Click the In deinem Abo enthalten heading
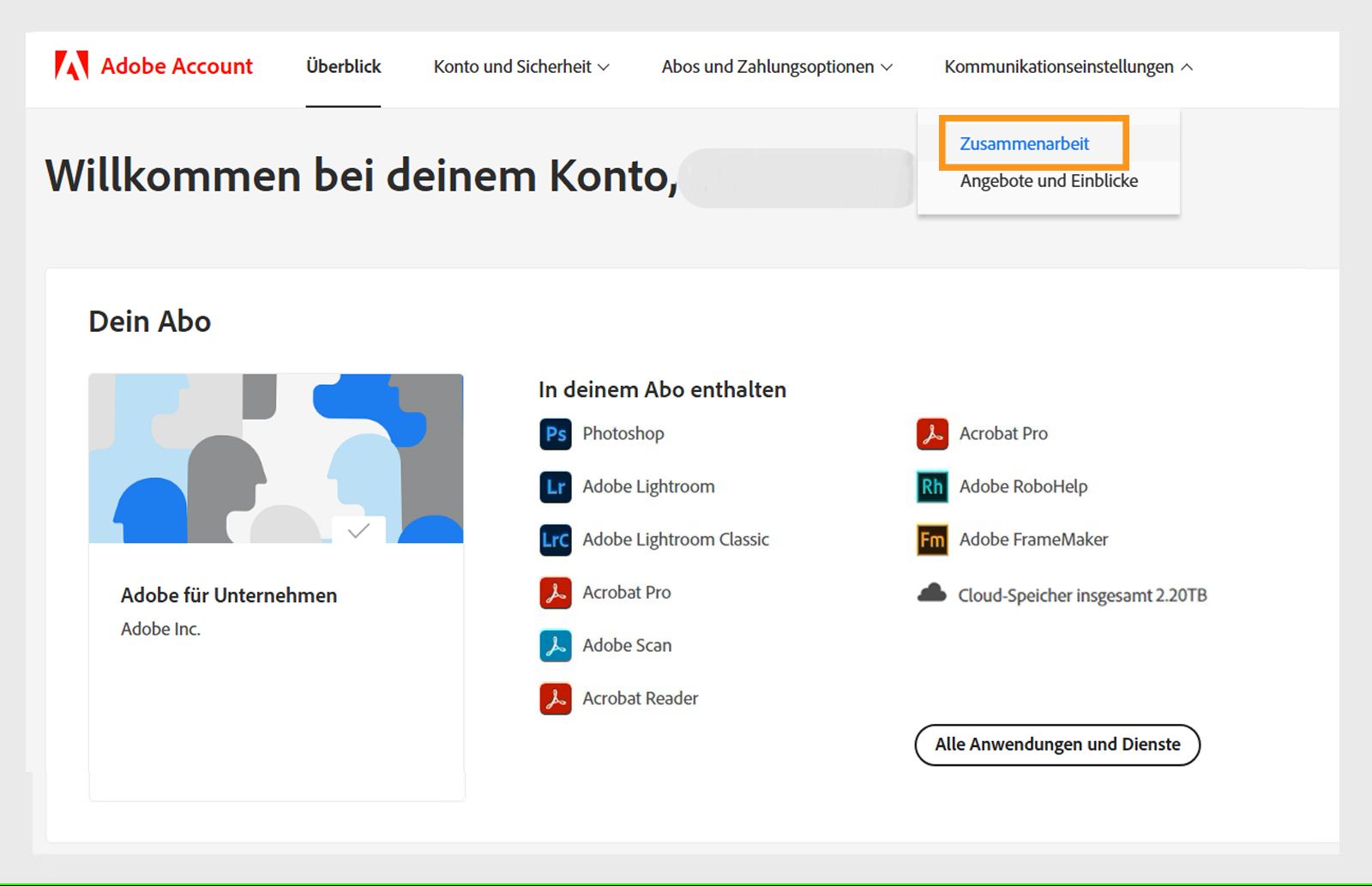 tap(662, 389)
